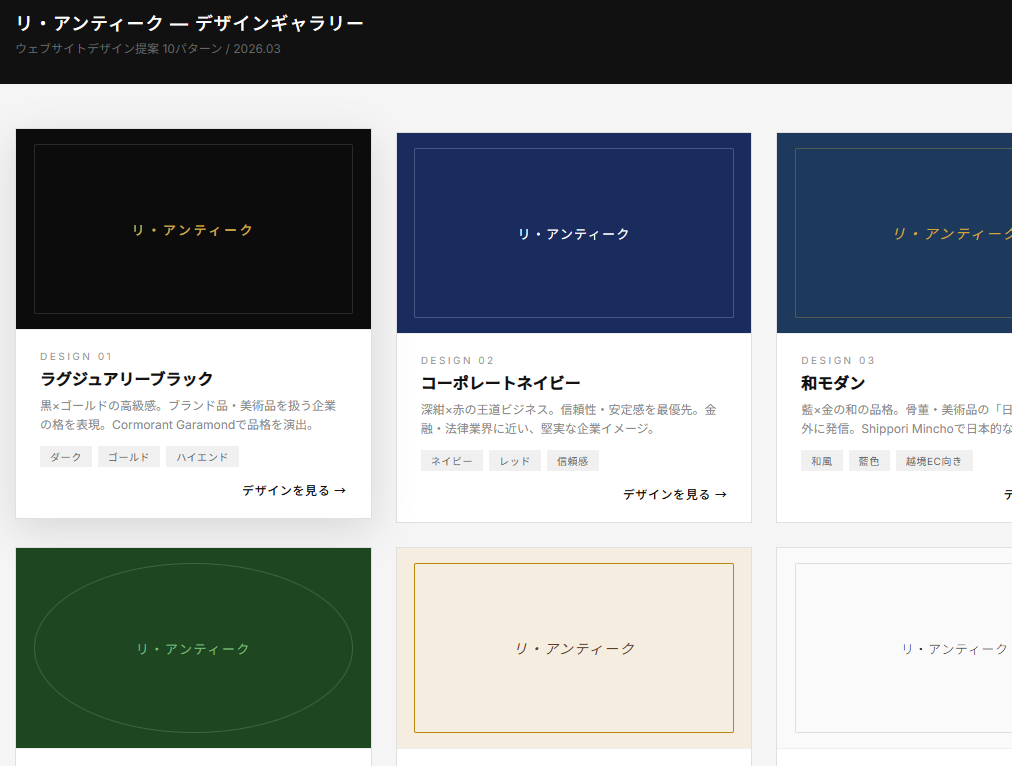This screenshot has width=1012, height=766.
Task: Click the 越境EC向き tag
Action: pos(934,461)
